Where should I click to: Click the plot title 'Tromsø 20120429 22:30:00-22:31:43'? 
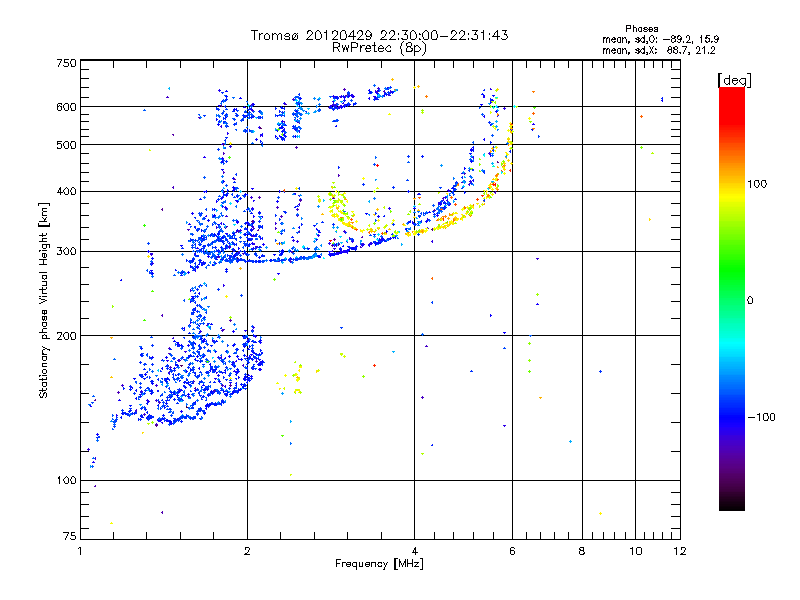380,35
